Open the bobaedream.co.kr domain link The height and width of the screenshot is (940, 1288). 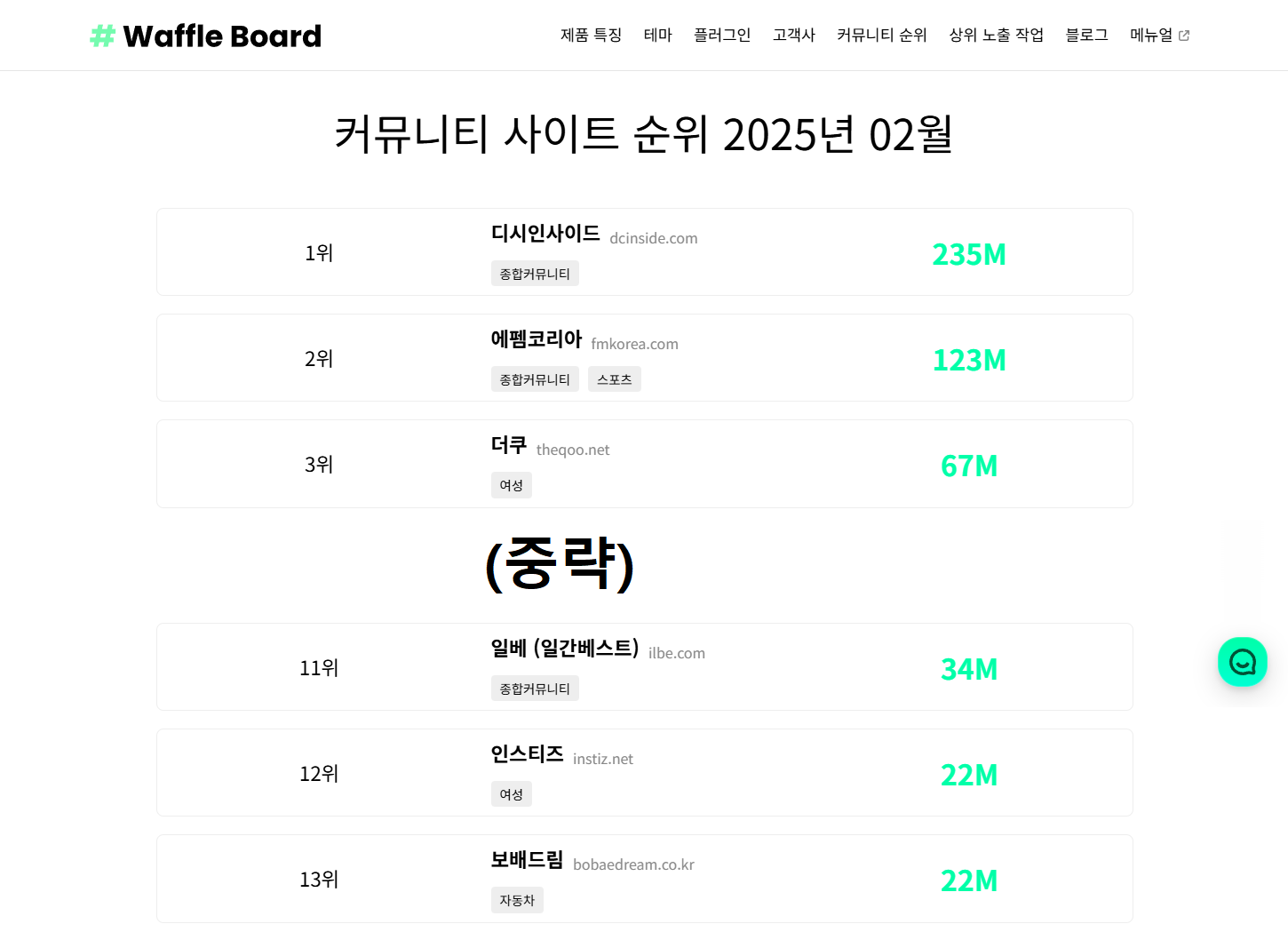coord(633,865)
